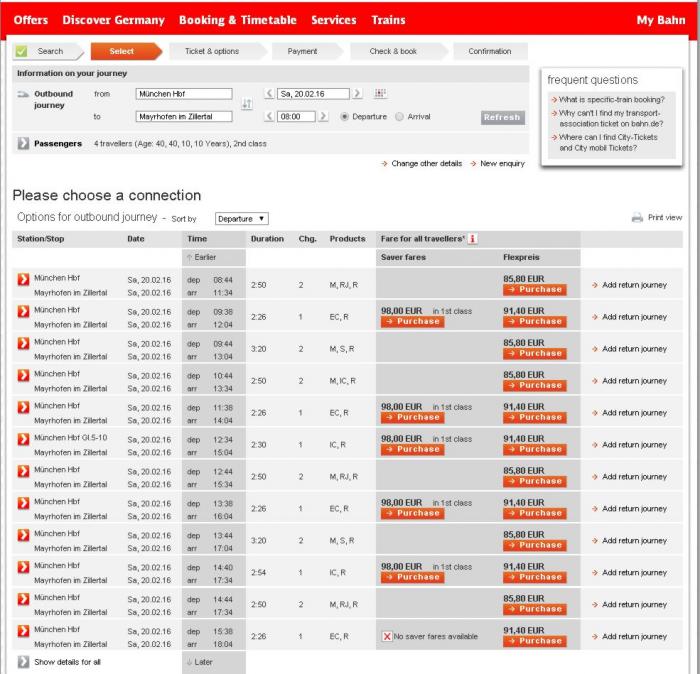The height and width of the screenshot is (674, 700).
Task: Open the Trains menu
Action: [388, 20]
